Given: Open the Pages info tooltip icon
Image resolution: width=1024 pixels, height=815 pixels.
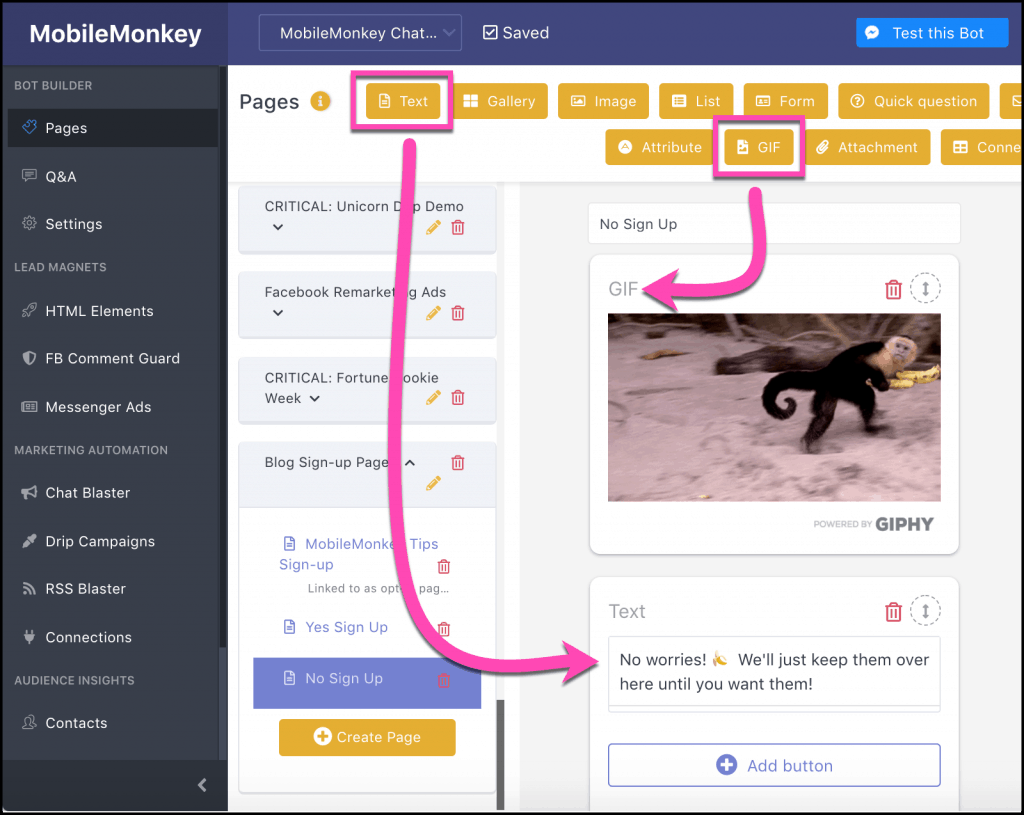Looking at the screenshot, I should click(x=320, y=101).
